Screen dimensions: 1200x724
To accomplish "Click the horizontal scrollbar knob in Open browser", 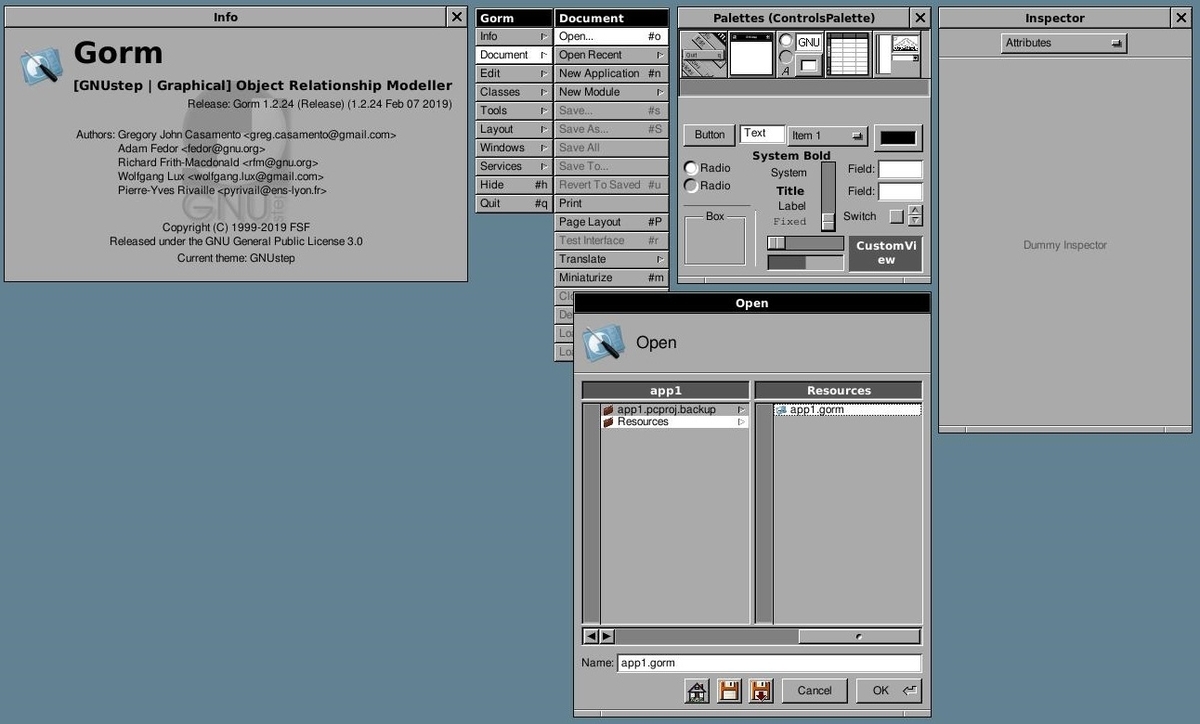I will [859, 636].
